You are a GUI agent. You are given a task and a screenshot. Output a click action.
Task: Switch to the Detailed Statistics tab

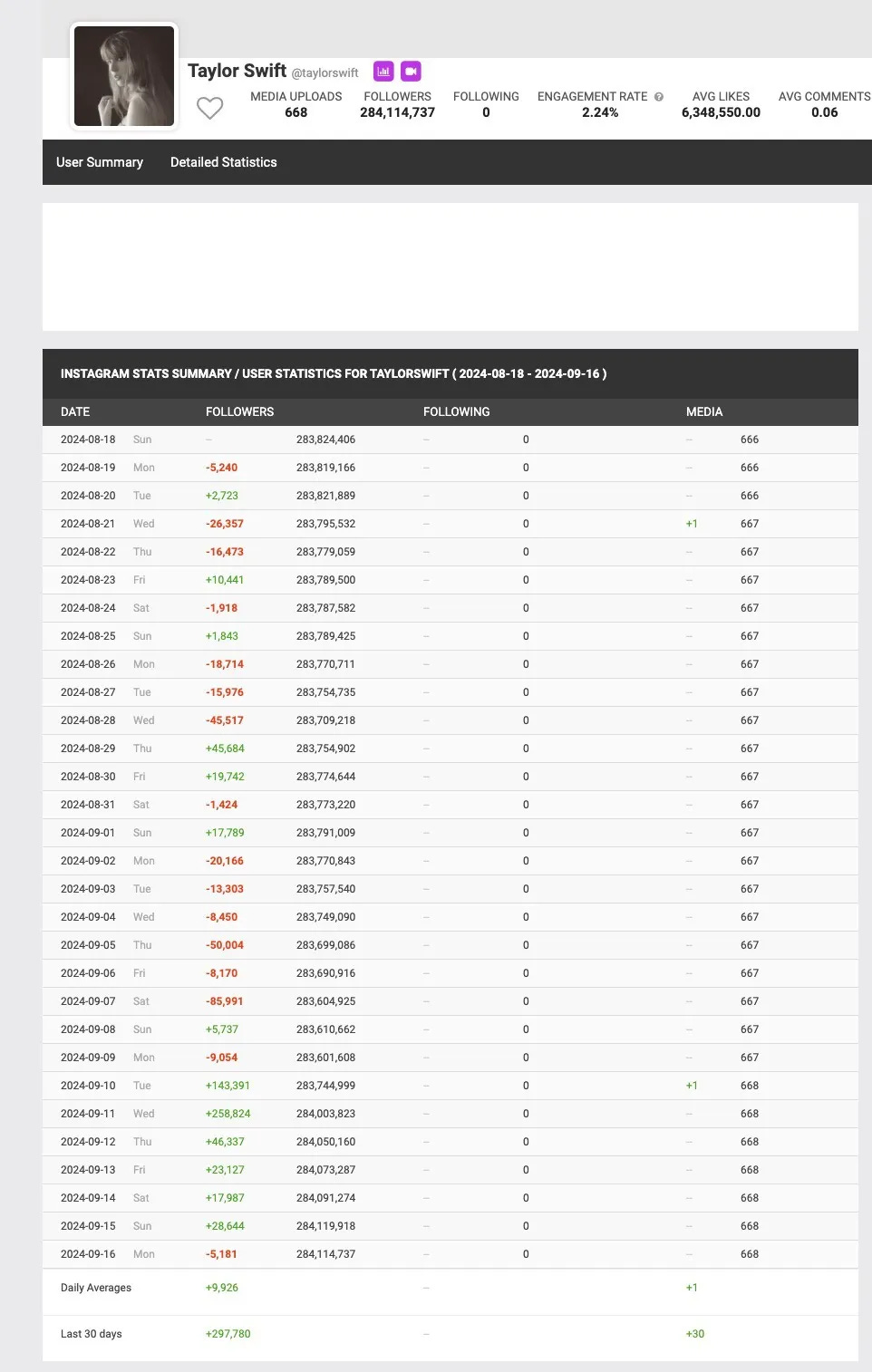coord(224,162)
